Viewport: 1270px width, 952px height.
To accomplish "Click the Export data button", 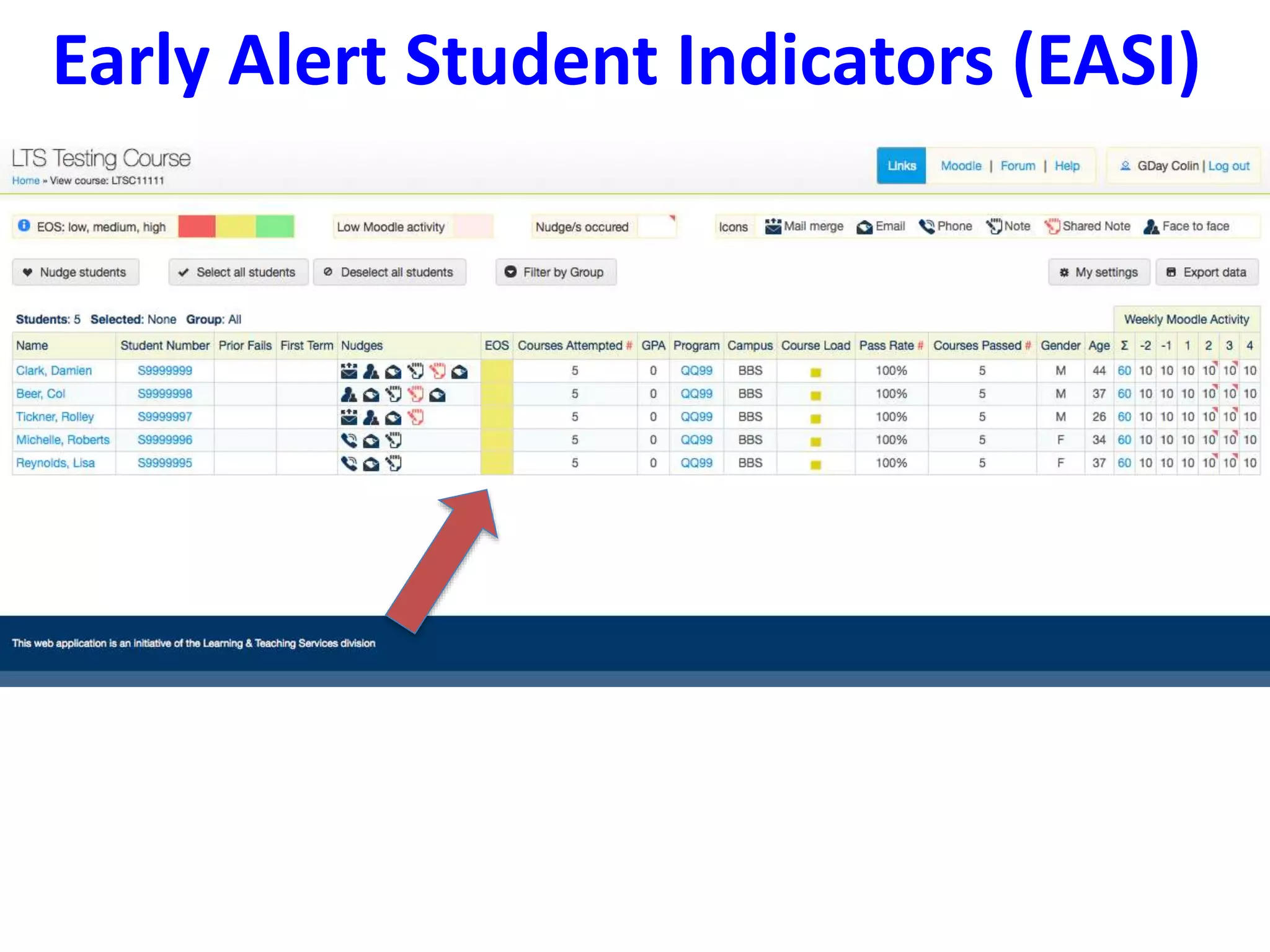I will click(1207, 272).
